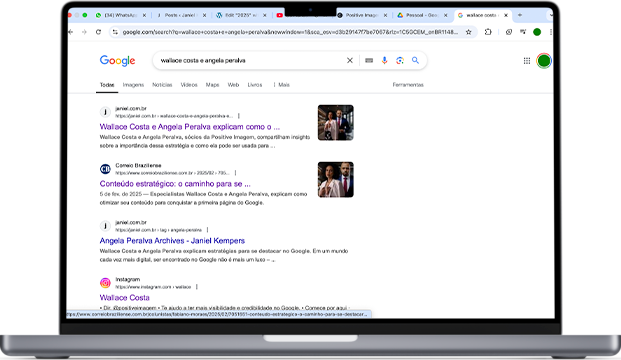621x360 pixels.
Task: Switch to the YouTube tab
Action: [280, 15]
